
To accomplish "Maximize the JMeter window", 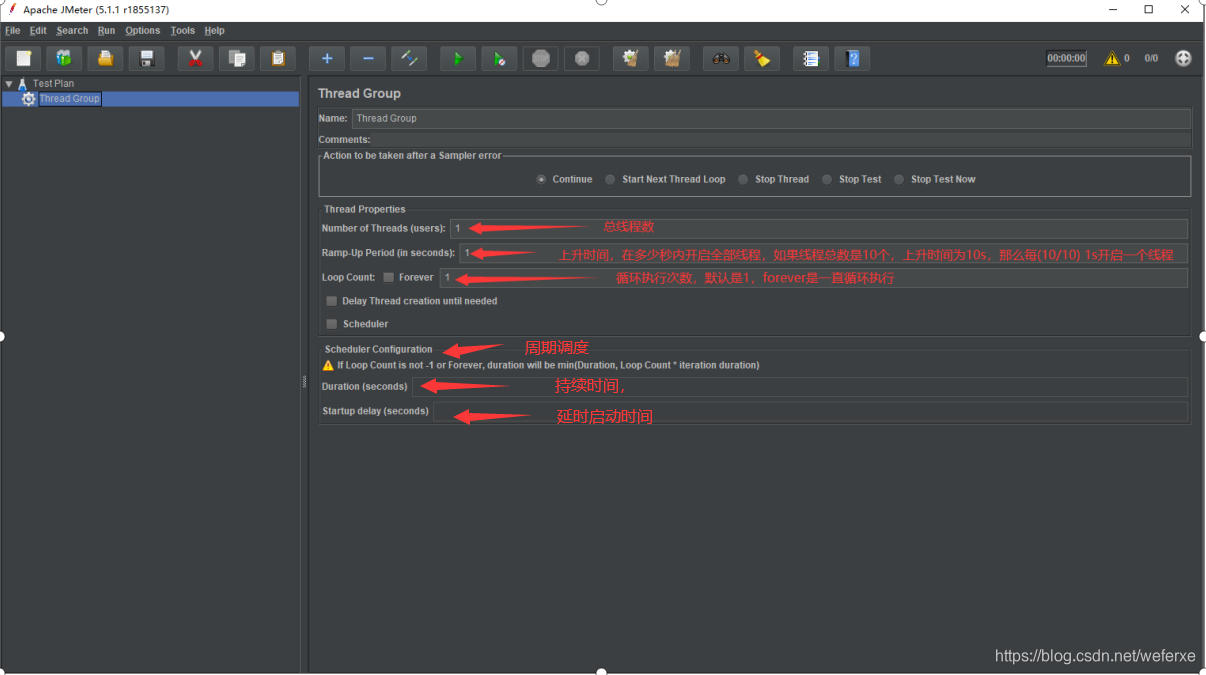I will tap(1148, 9).
